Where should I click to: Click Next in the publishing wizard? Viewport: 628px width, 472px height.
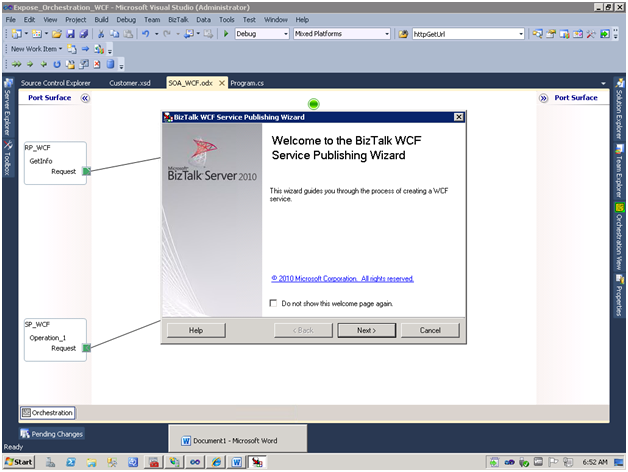(366, 331)
